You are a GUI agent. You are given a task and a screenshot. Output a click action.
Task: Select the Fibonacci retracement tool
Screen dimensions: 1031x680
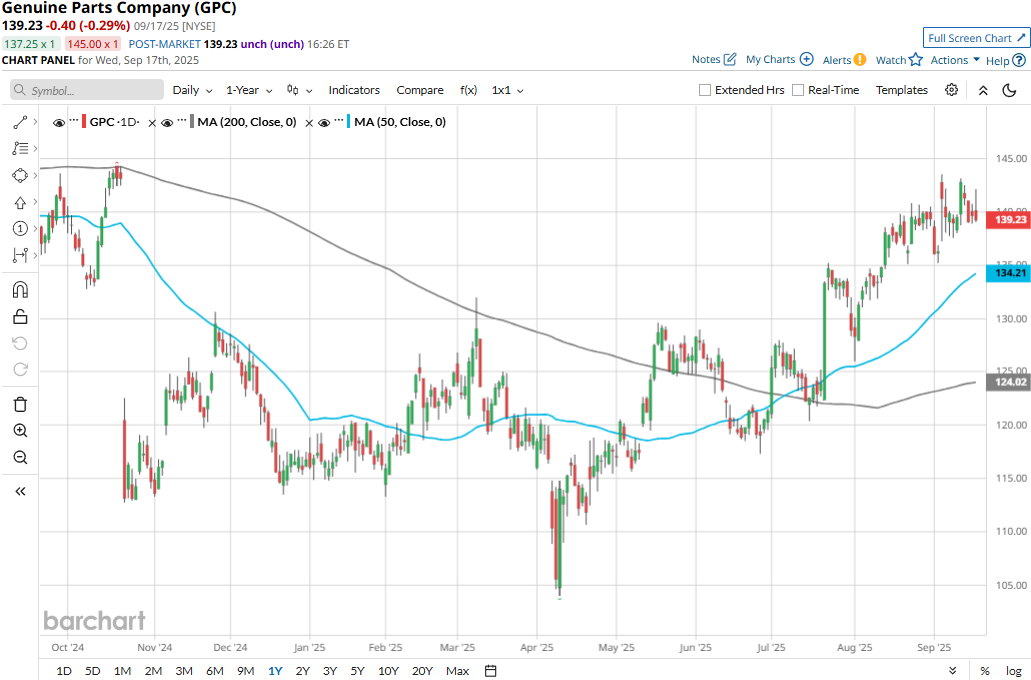pos(20,149)
